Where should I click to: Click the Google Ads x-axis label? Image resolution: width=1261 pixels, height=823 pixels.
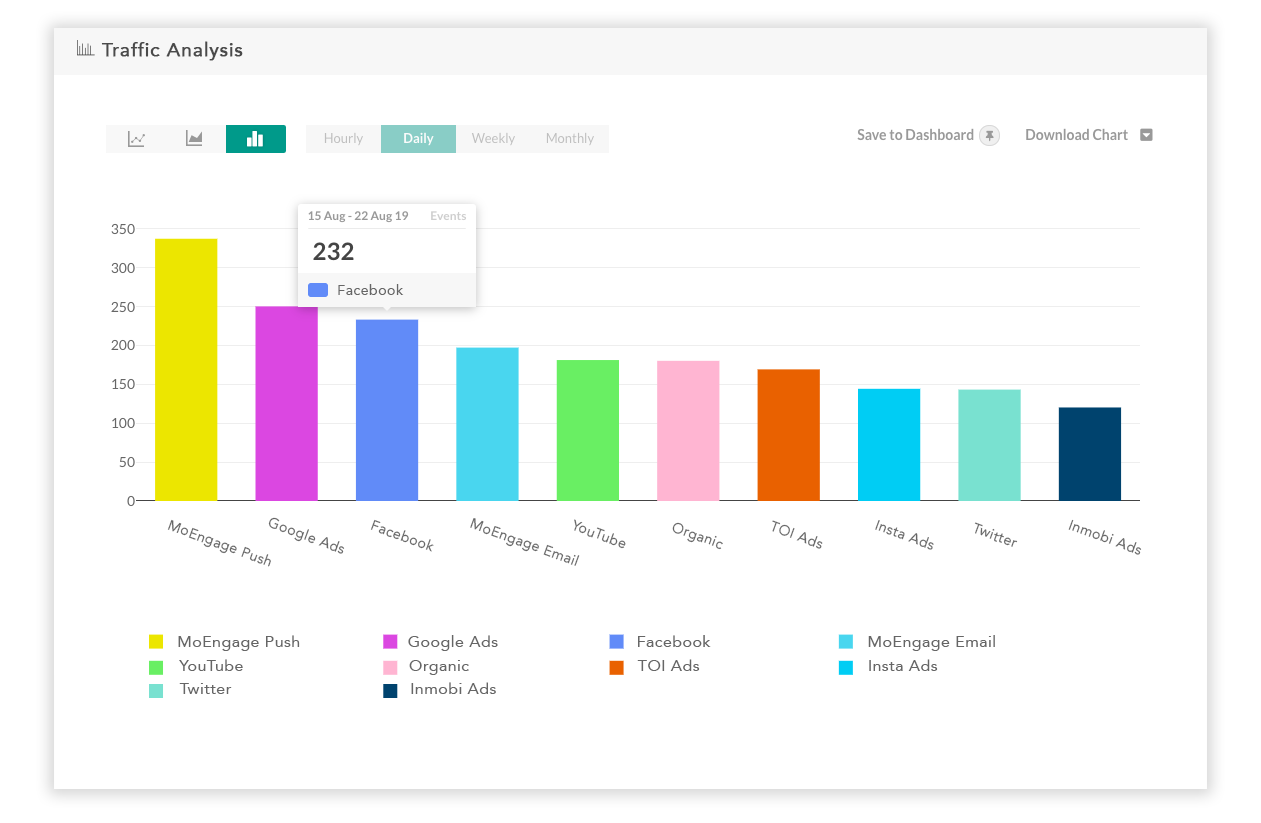[306, 536]
